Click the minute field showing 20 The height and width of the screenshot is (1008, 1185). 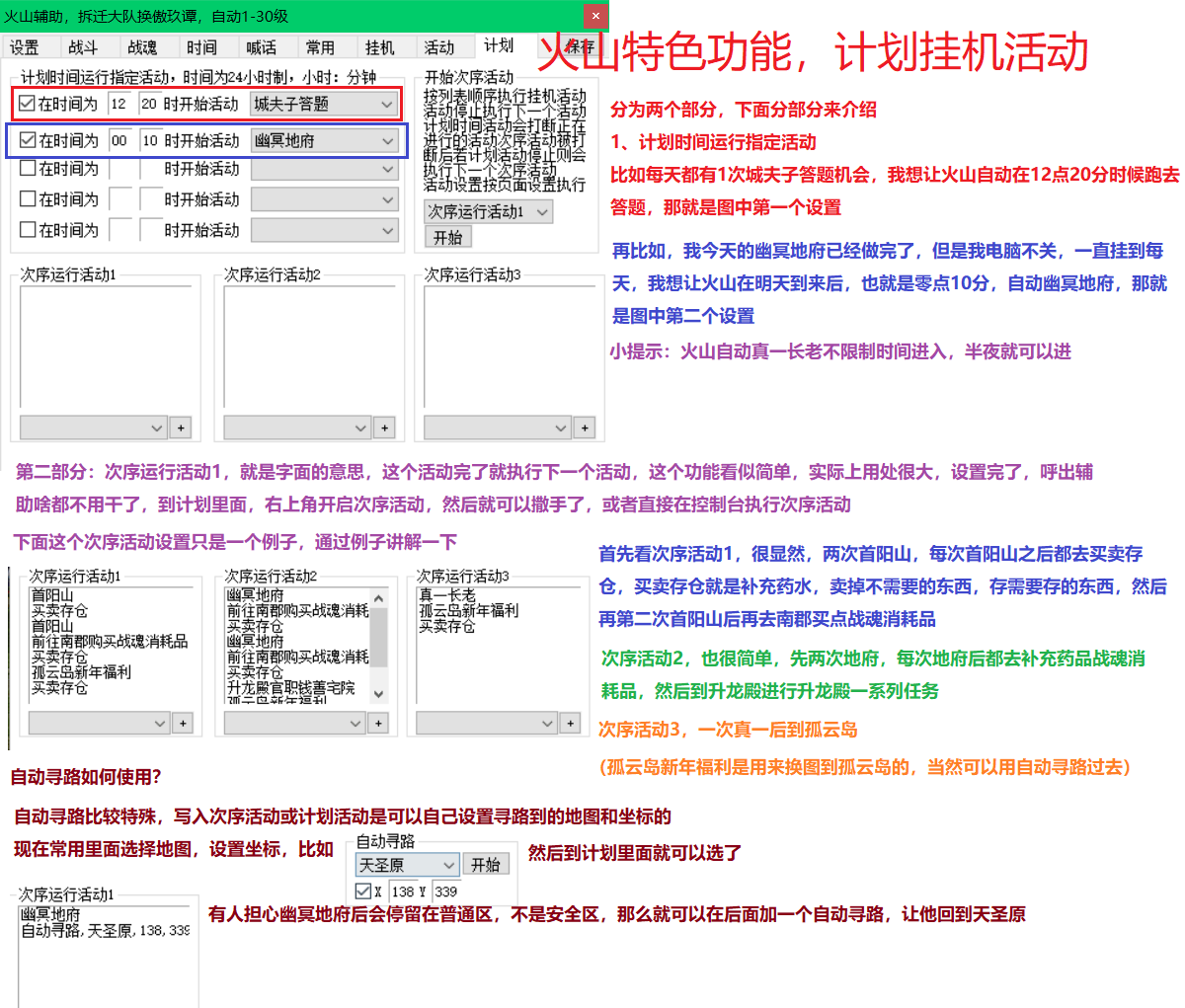(149, 104)
